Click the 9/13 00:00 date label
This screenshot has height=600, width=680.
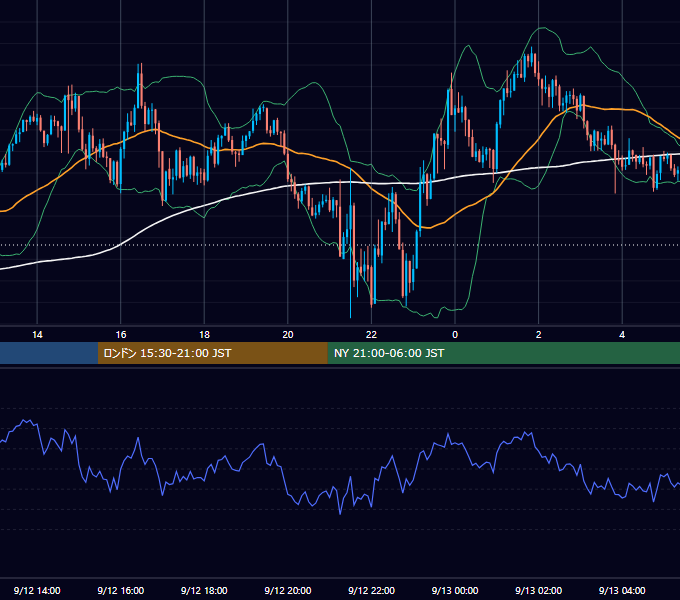tap(455, 590)
